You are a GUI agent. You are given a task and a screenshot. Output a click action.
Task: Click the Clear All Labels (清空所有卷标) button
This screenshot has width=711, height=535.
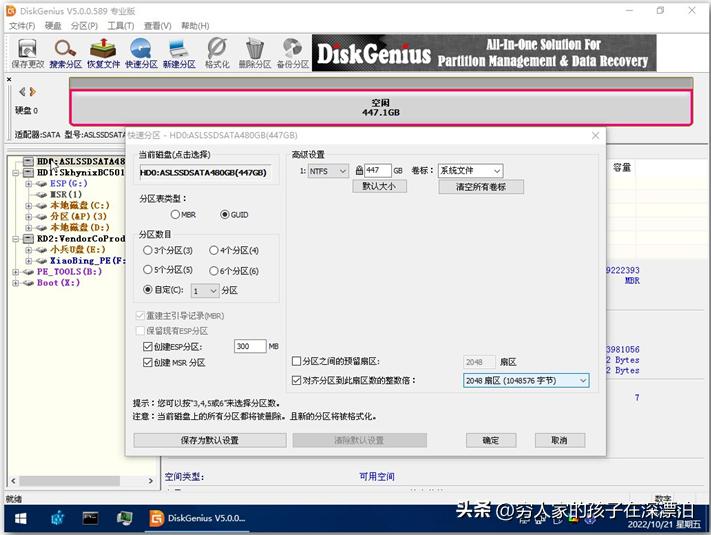click(481, 187)
